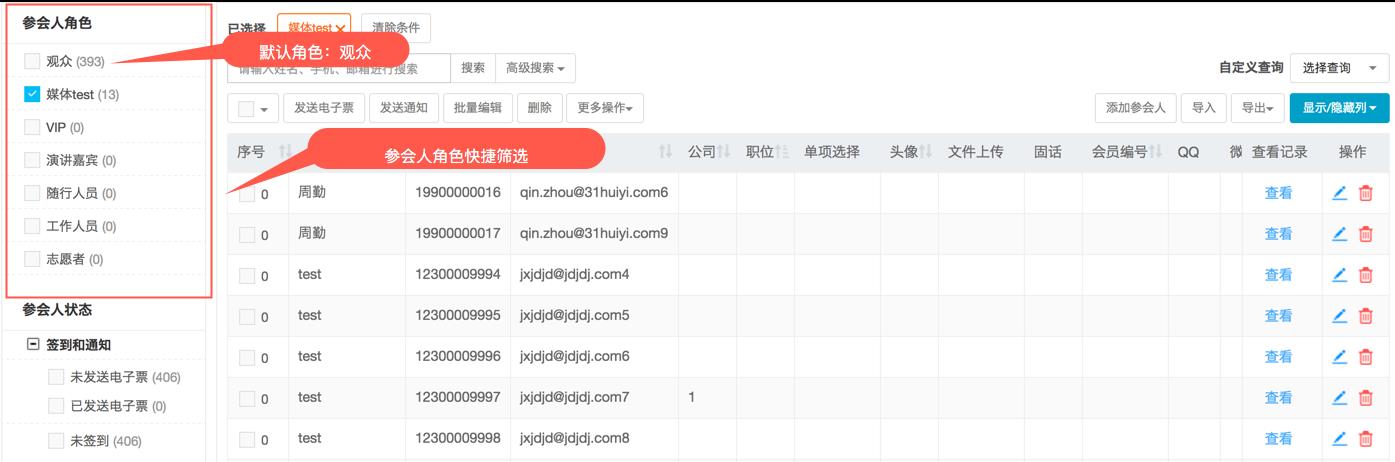Click the sort arrows beside 头像 header
1395x462 pixels.
(926, 152)
